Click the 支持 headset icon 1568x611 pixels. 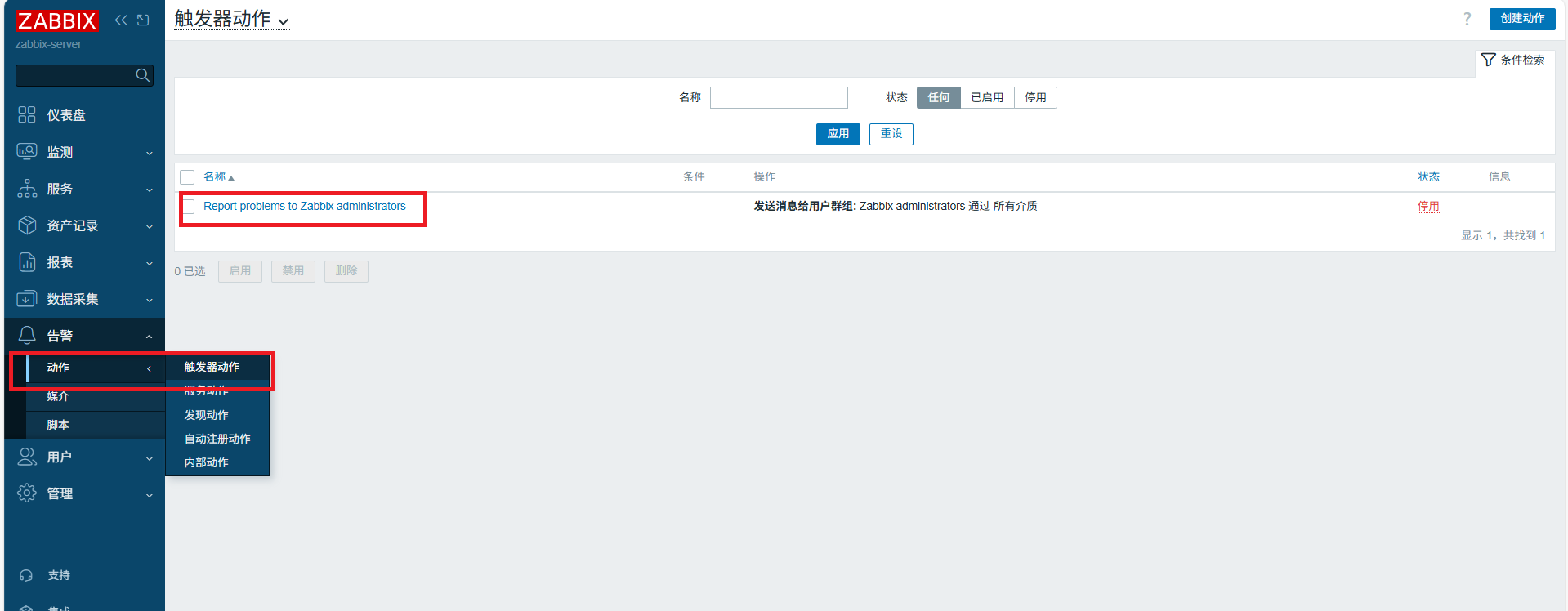pos(26,575)
